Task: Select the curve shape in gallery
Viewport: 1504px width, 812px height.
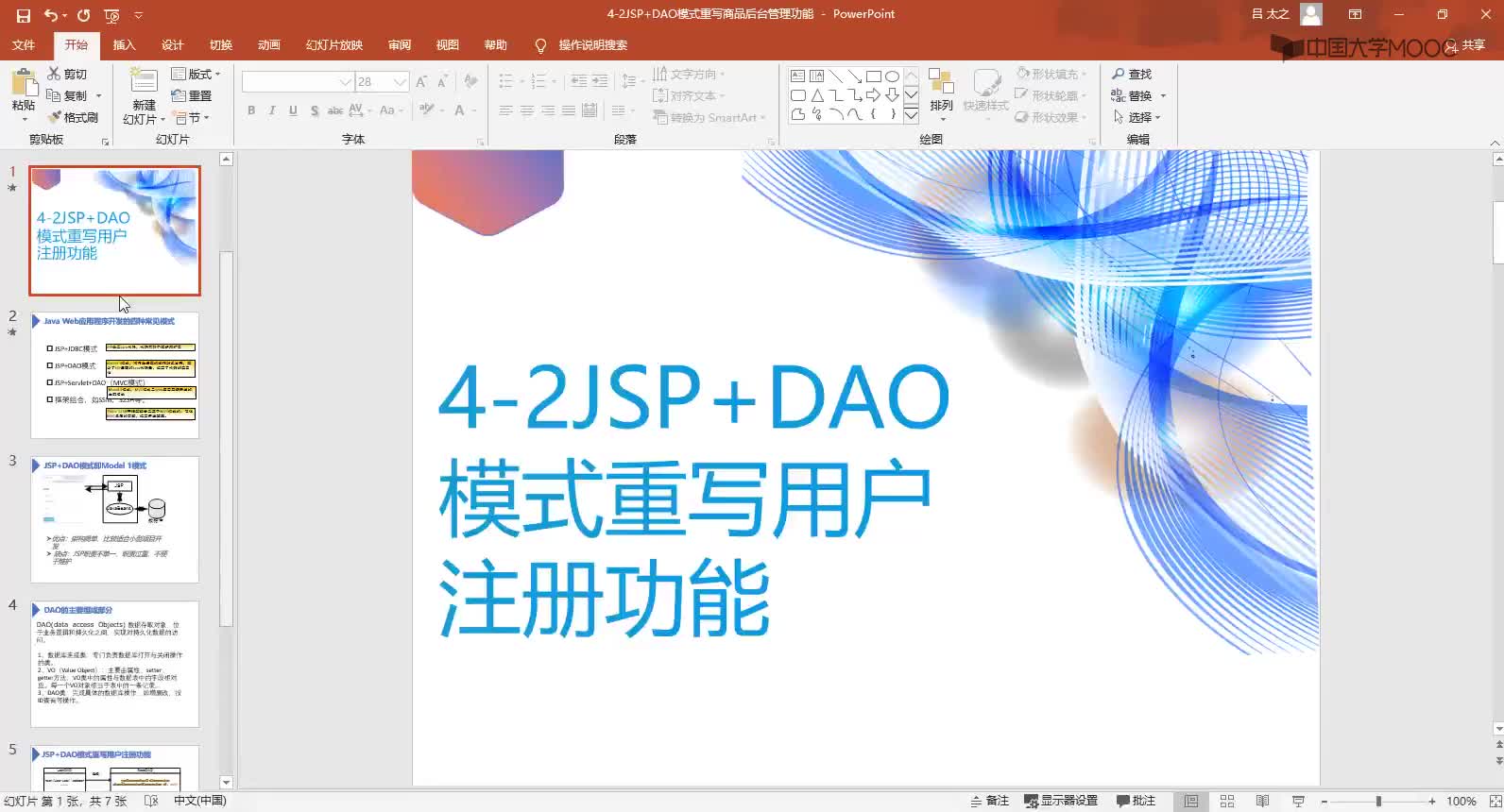Action: tap(854, 114)
